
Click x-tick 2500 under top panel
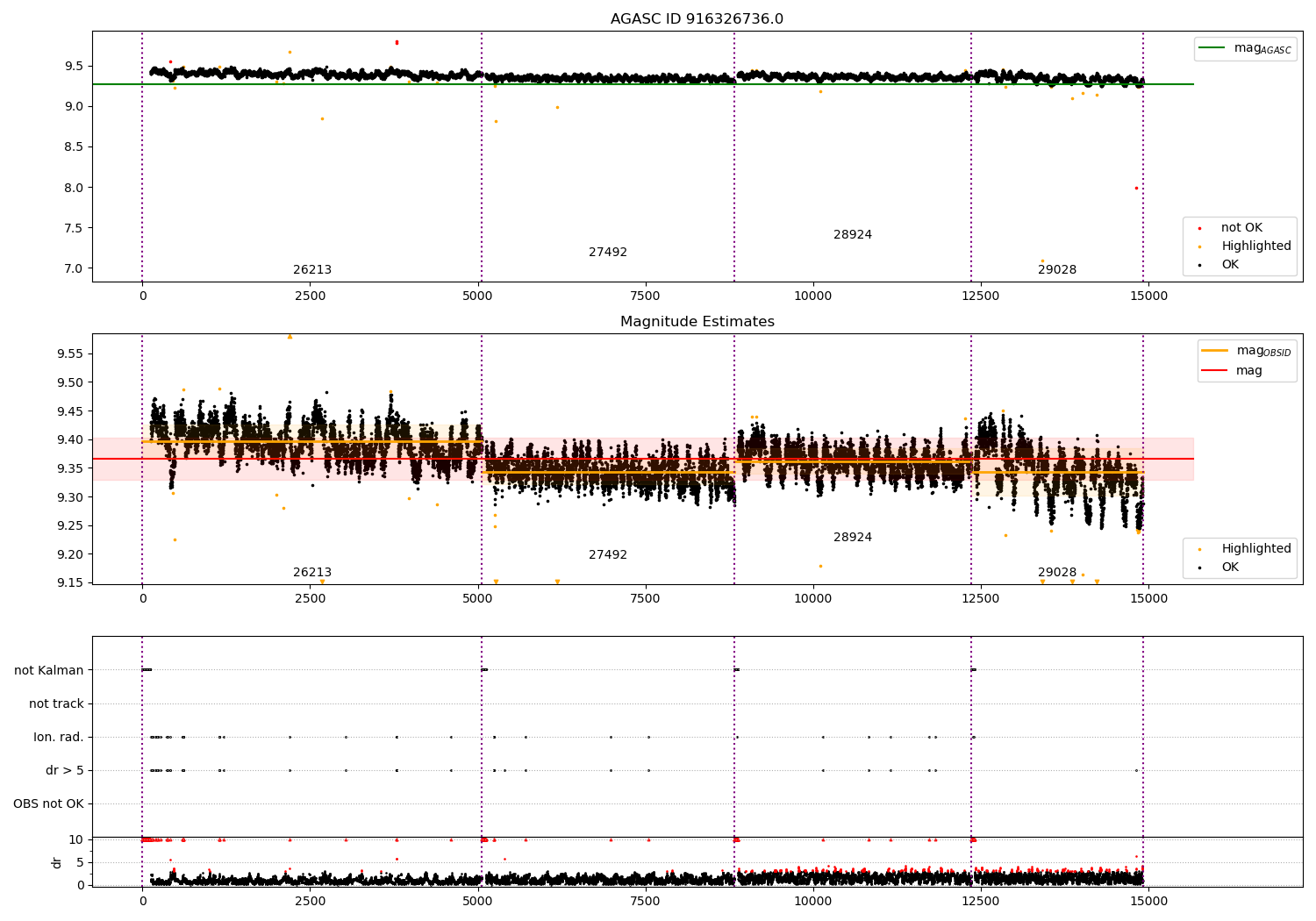310,296
